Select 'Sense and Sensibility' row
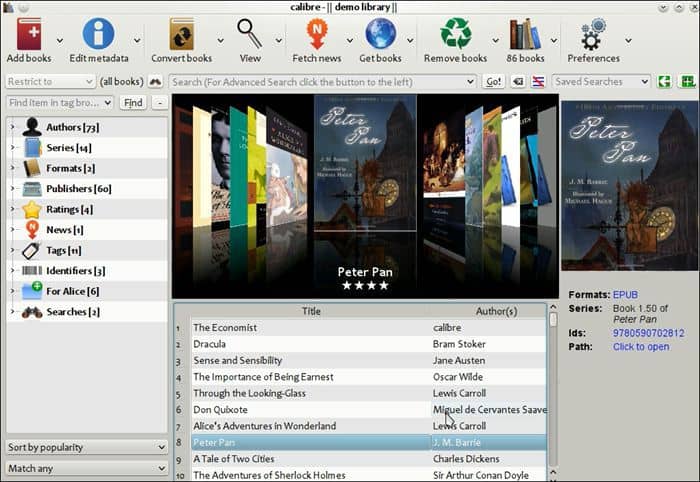This screenshot has width=700, height=482. point(369,361)
